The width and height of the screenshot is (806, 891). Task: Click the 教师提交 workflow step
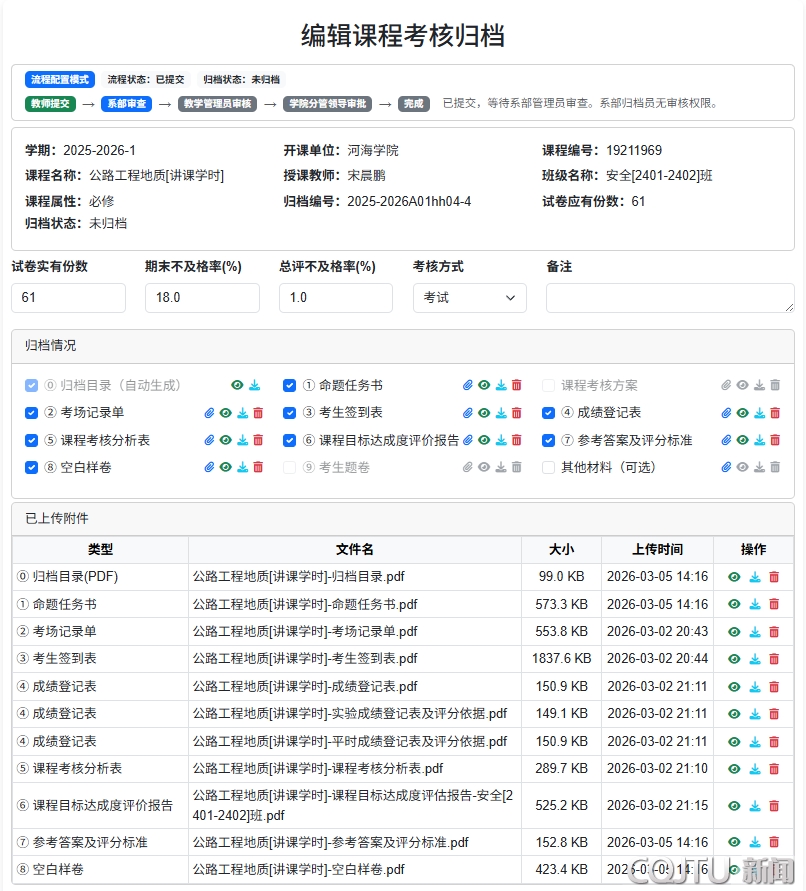(x=50, y=103)
